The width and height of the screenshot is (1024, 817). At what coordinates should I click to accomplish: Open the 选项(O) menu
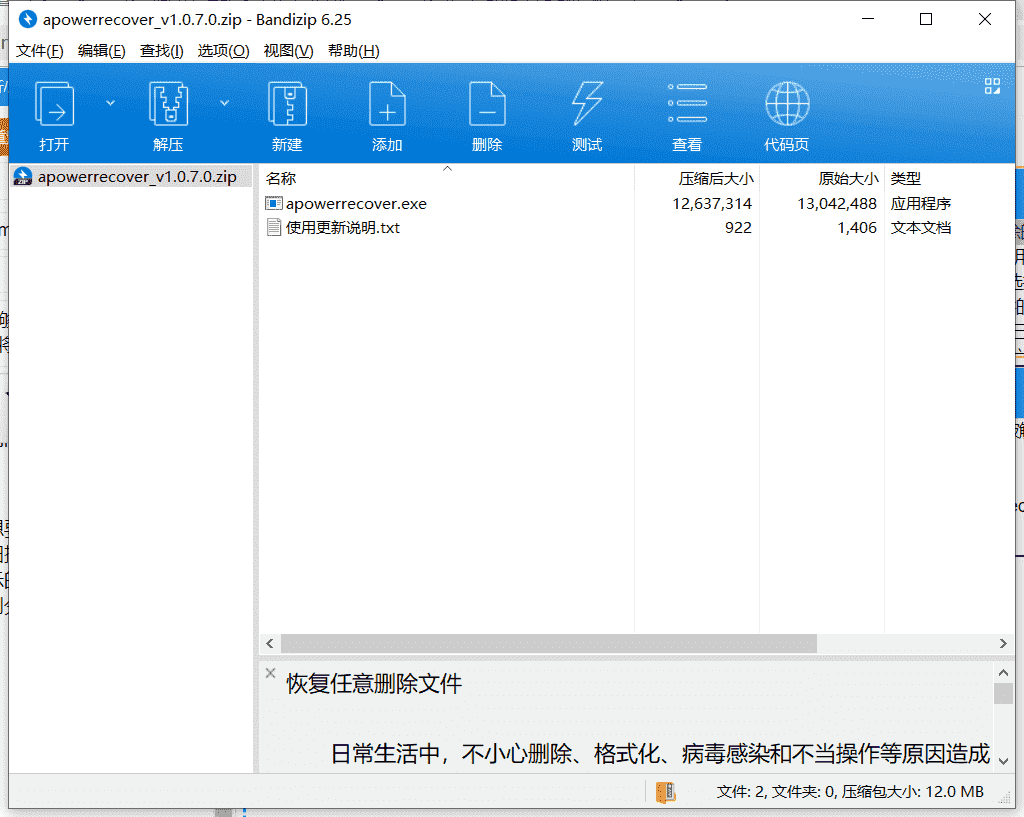(223, 51)
